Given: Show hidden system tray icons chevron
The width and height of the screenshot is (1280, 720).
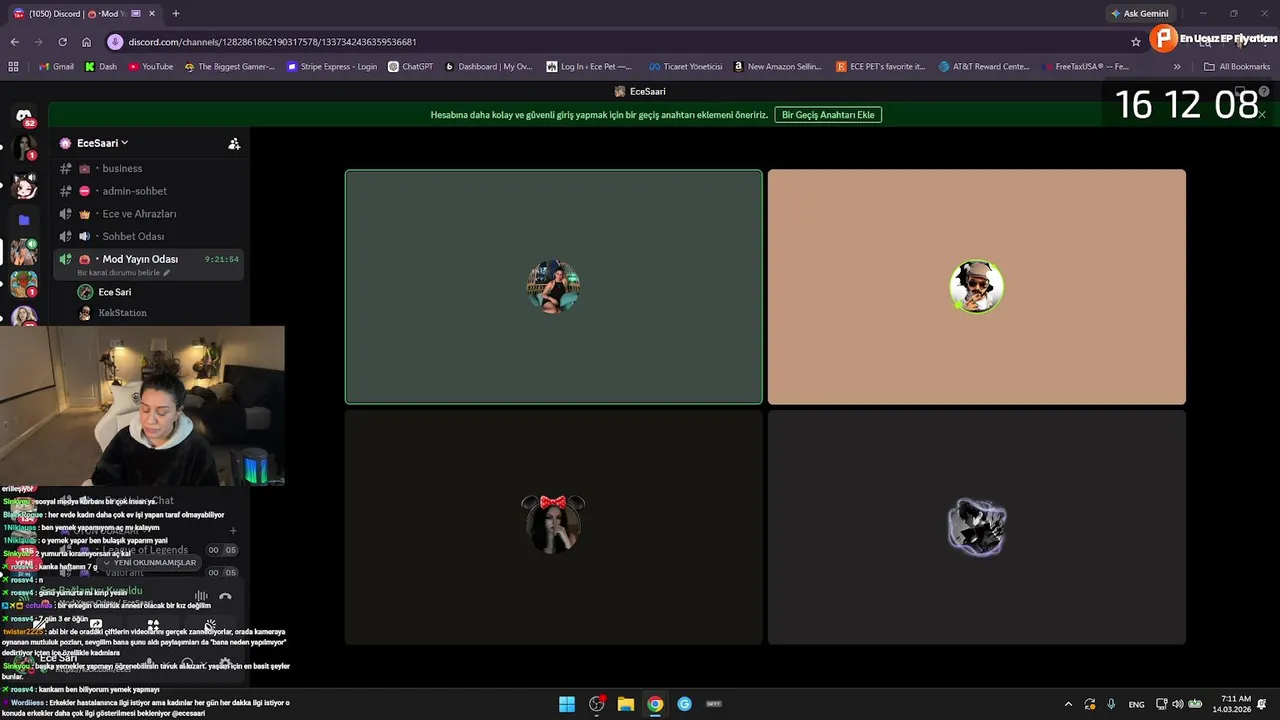Looking at the screenshot, I should 1068,704.
